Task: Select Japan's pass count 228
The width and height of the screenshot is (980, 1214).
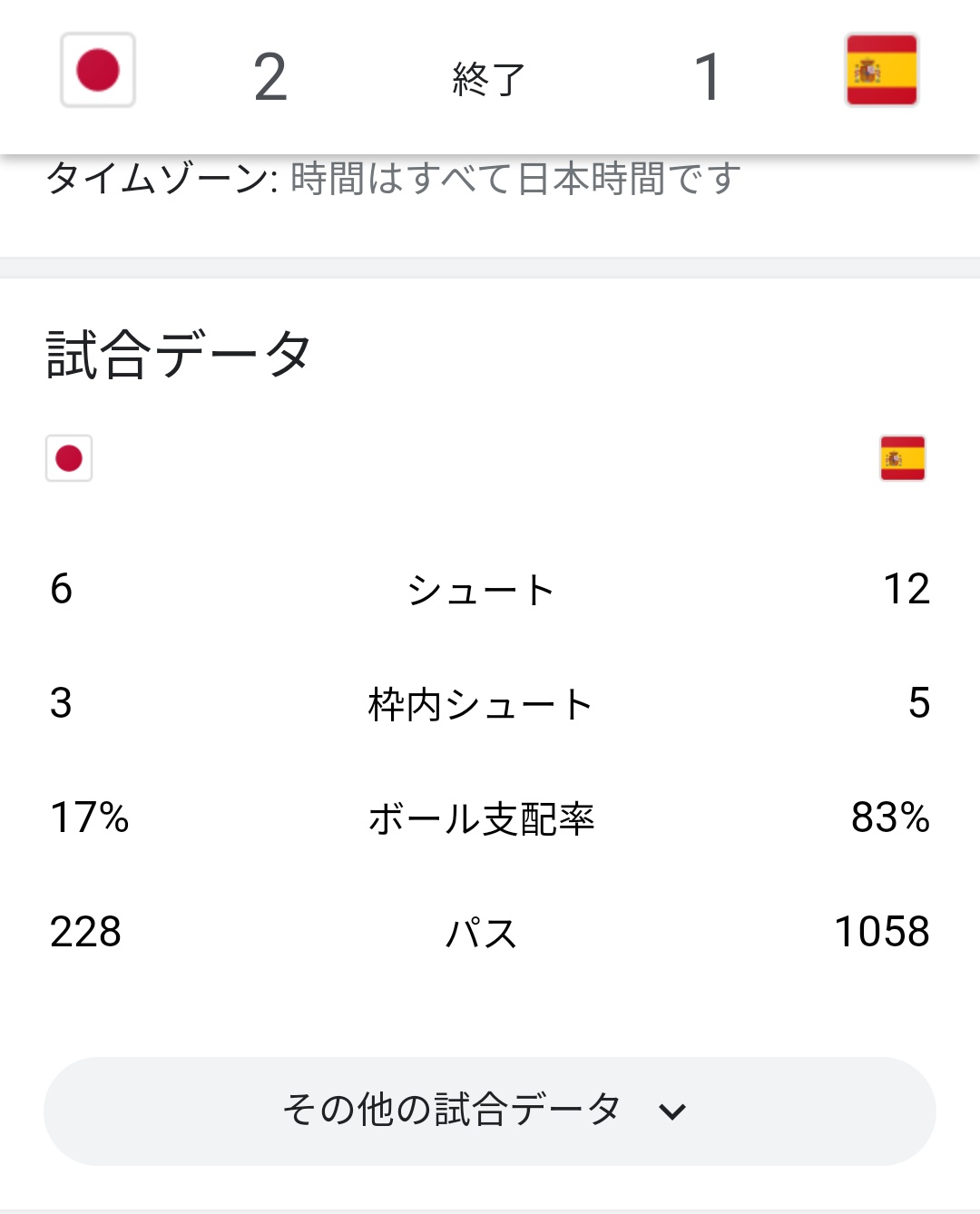Action: pyautogui.click(x=85, y=932)
